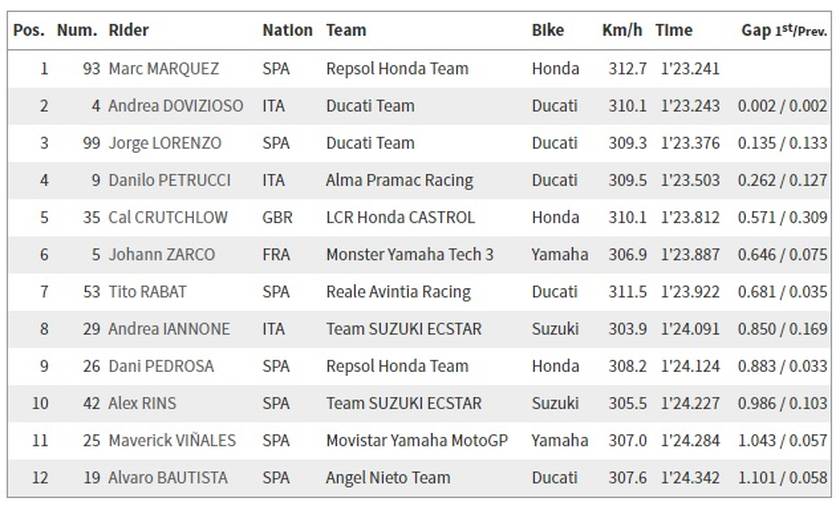The width and height of the screenshot is (840, 506).
Task: Click the Johann ZARCO rider name
Action: click(x=161, y=254)
